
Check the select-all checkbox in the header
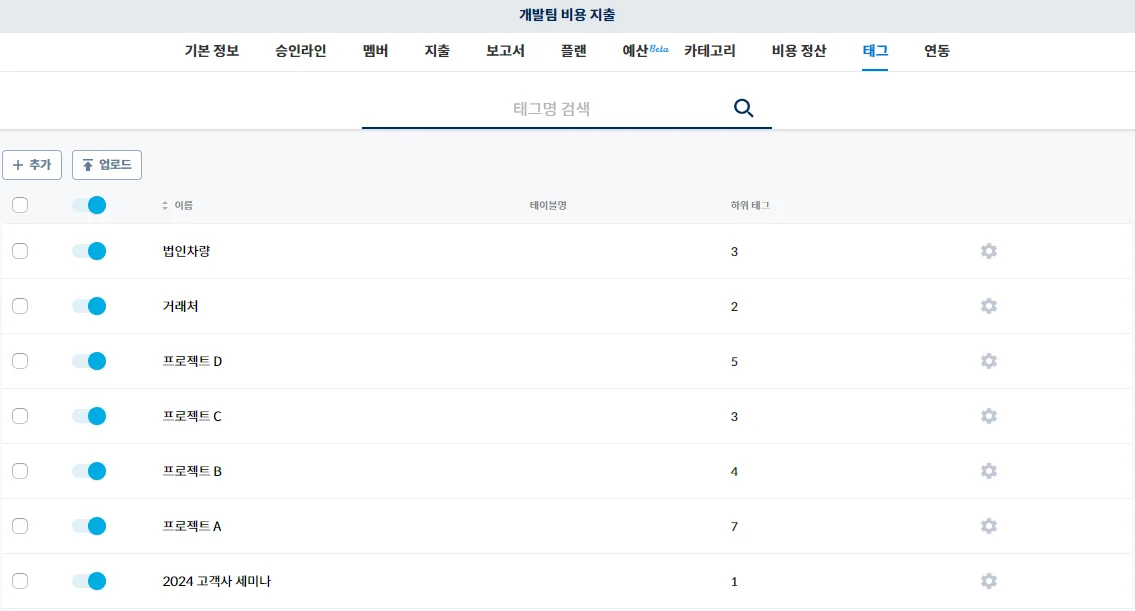(19, 204)
